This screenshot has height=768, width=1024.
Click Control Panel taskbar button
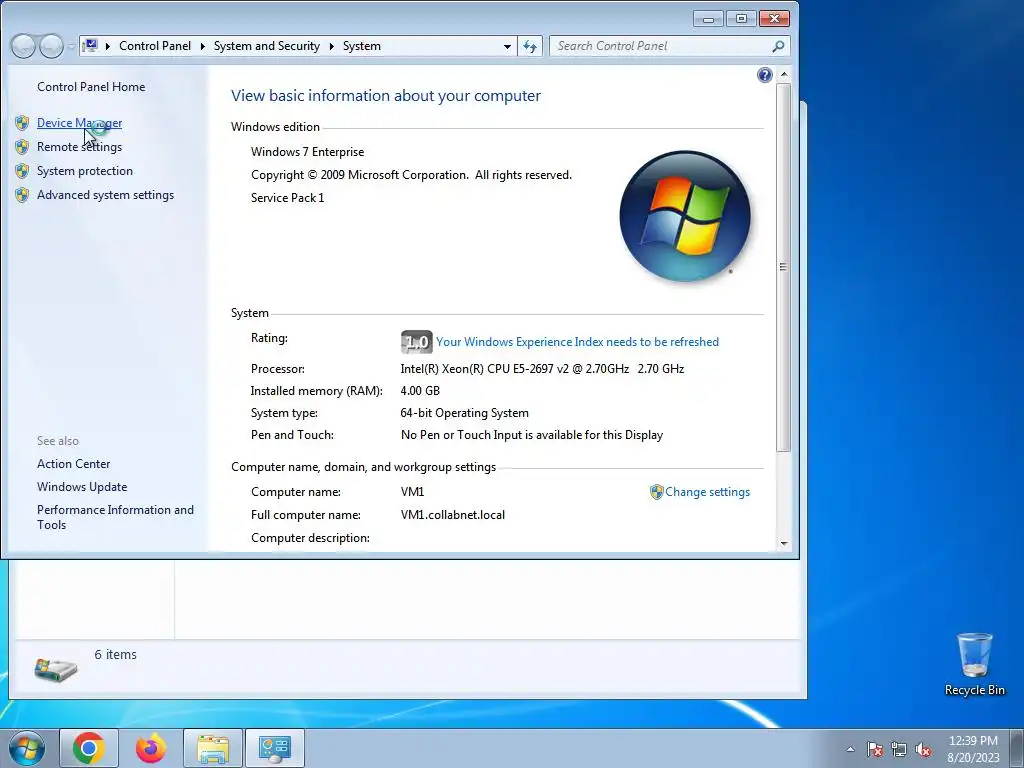point(275,748)
